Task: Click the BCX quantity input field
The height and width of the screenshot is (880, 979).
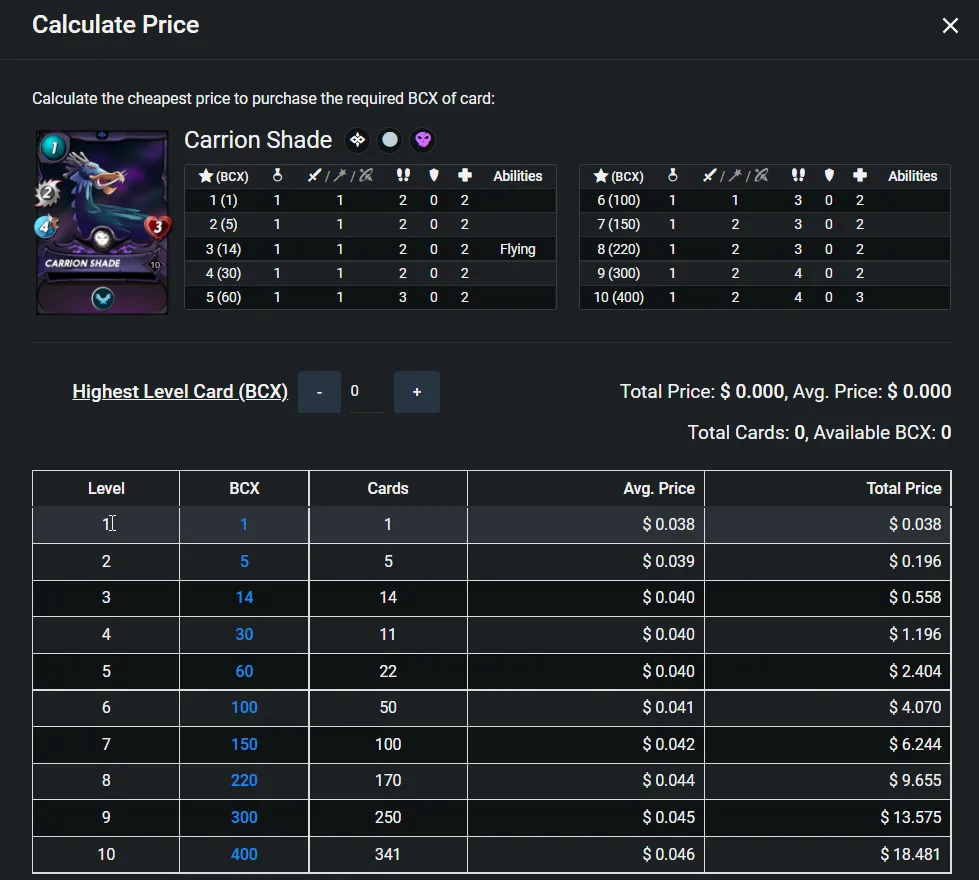Action: tap(367, 392)
